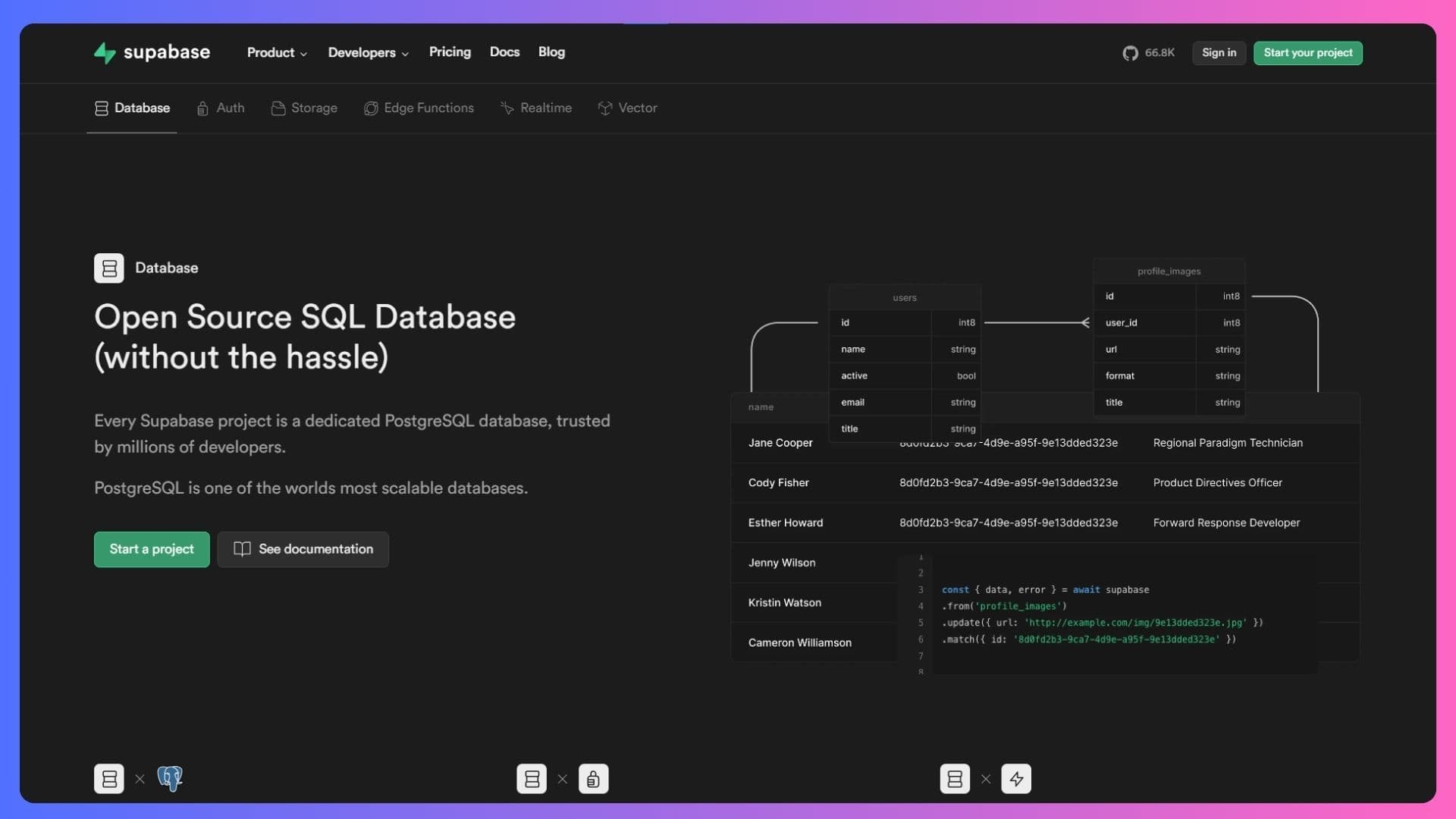Click the Blog navigation item
Viewport: 1456px width, 819px height.
[x=551, y=53]
